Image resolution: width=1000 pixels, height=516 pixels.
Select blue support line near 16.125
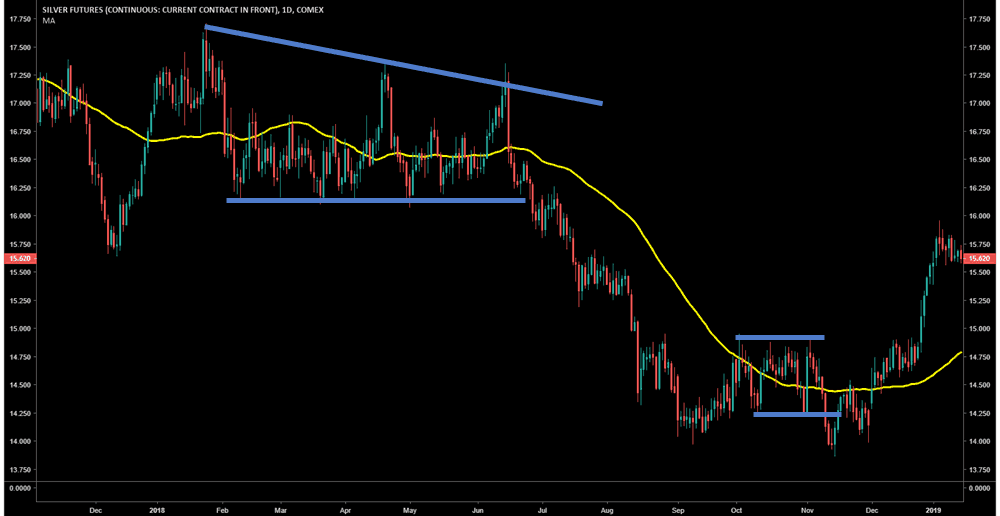[x=376, y=200]
